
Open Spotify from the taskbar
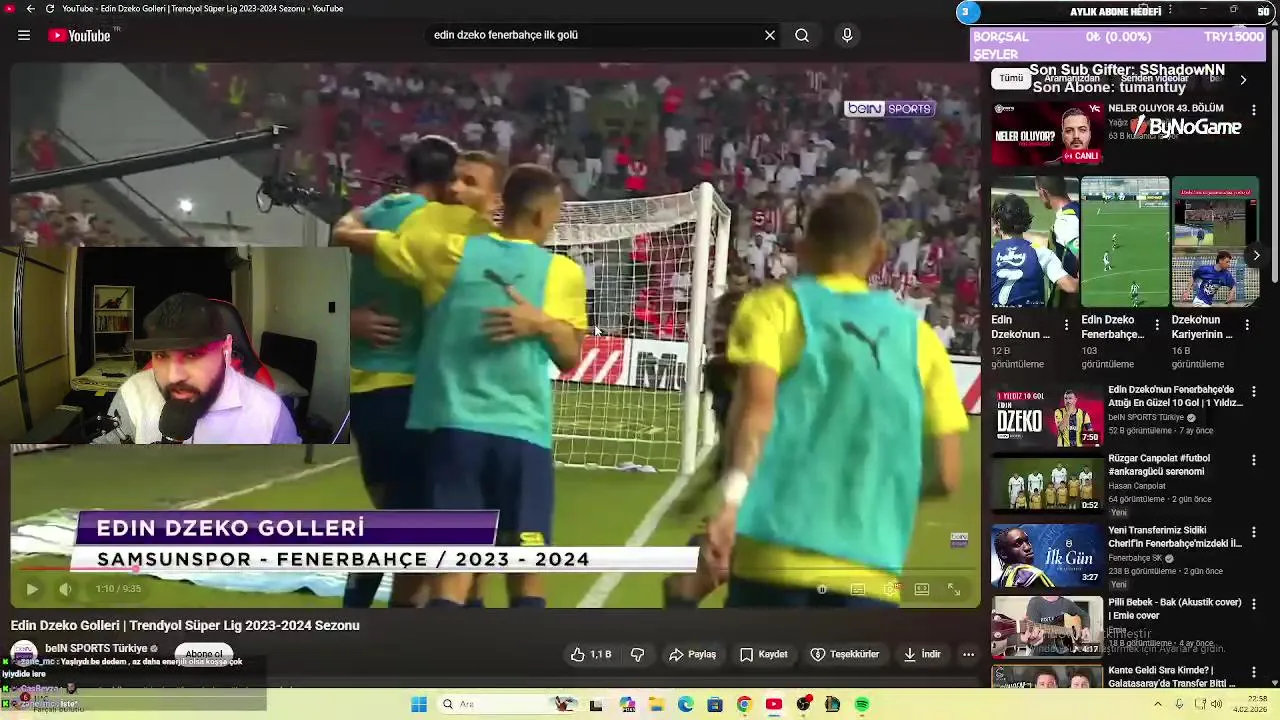[862, 704]
